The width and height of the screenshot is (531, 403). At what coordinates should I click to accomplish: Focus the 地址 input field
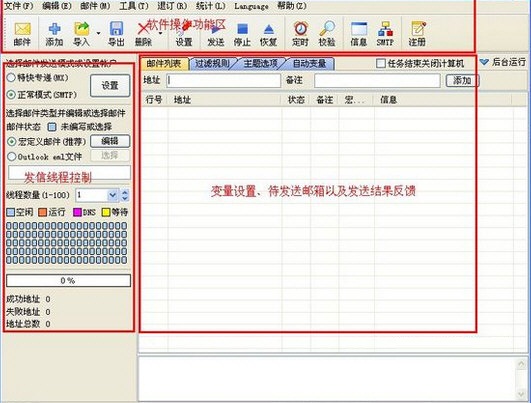[x=224, y=81]
